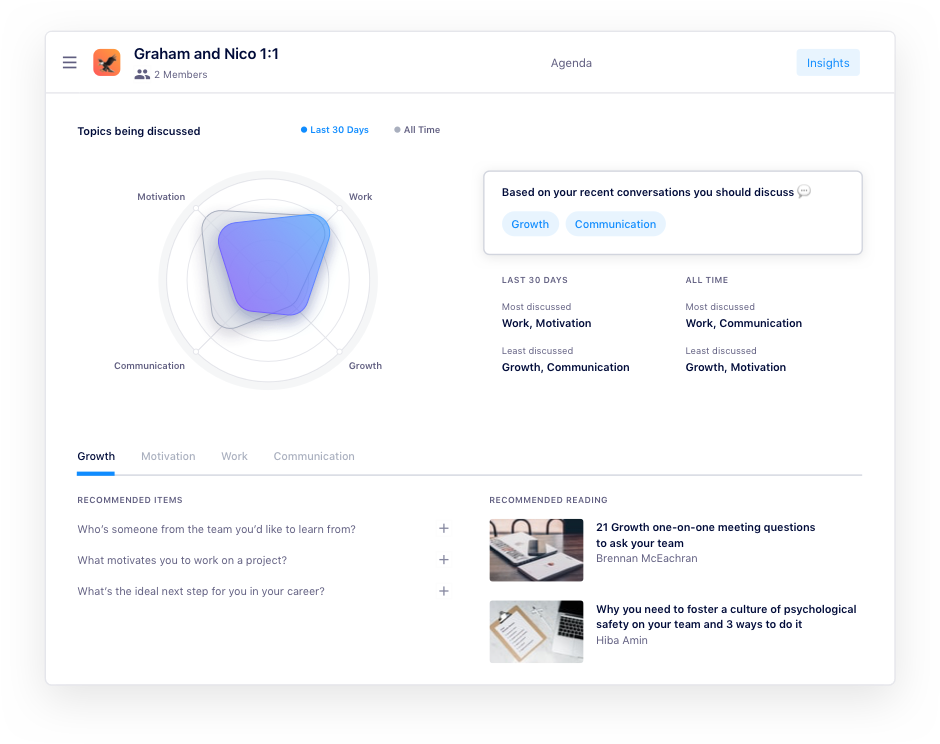
Task: Open the hamburger menu icon
Action: (x=70, y=62)
